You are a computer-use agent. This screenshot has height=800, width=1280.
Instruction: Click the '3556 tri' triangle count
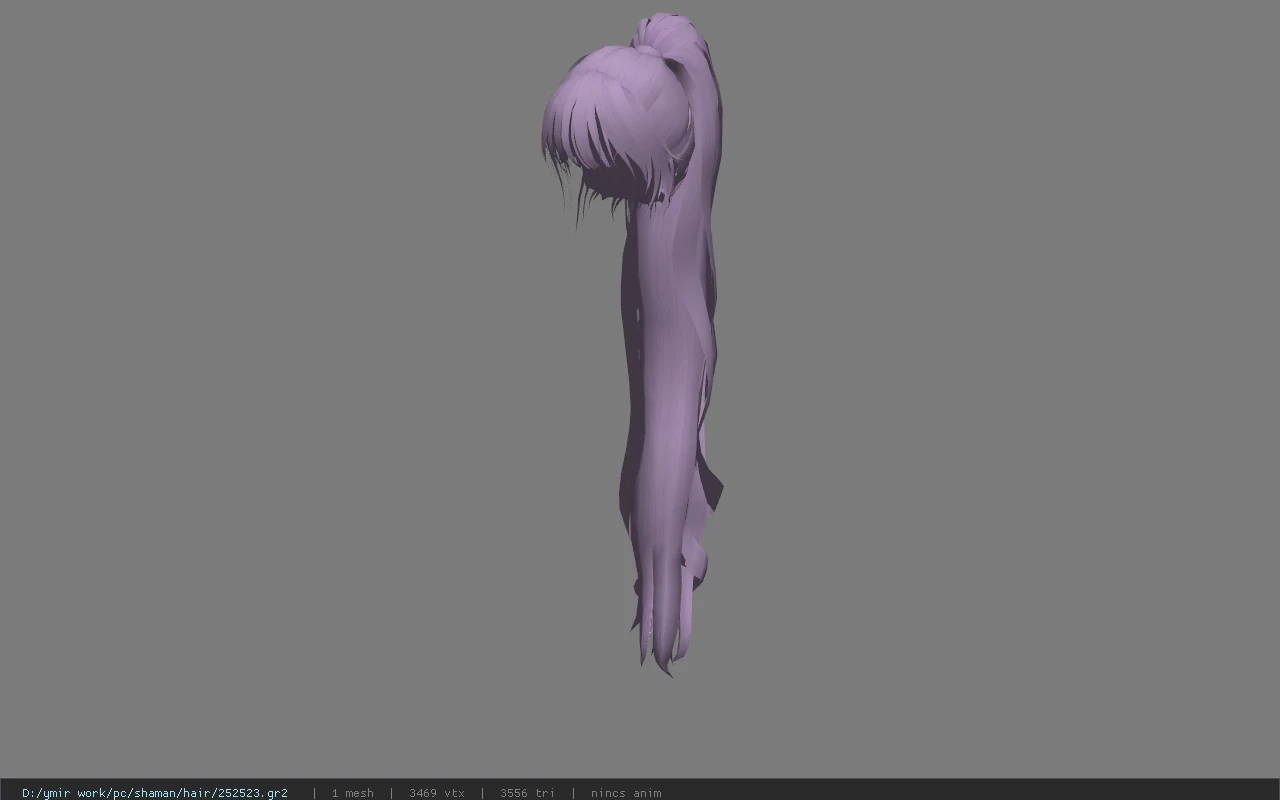coord(527,793)
